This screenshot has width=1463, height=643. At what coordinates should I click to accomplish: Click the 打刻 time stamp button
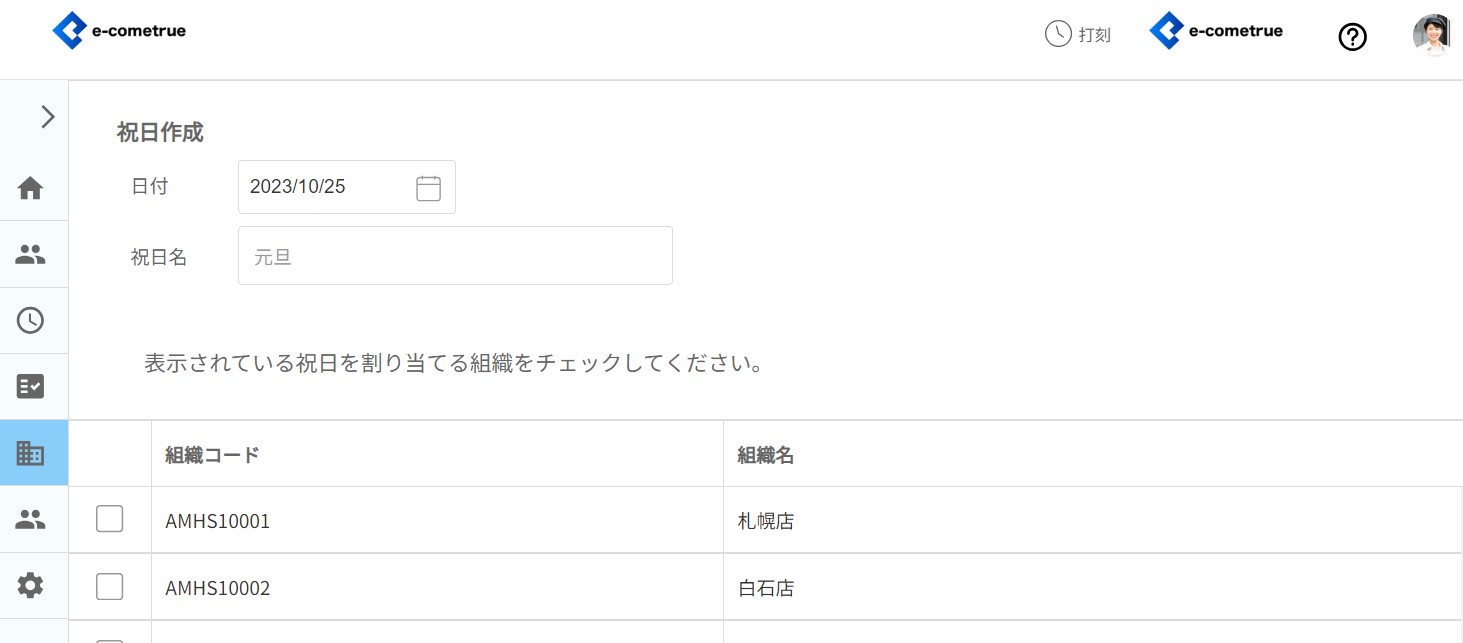click(x=1078, y=35)
